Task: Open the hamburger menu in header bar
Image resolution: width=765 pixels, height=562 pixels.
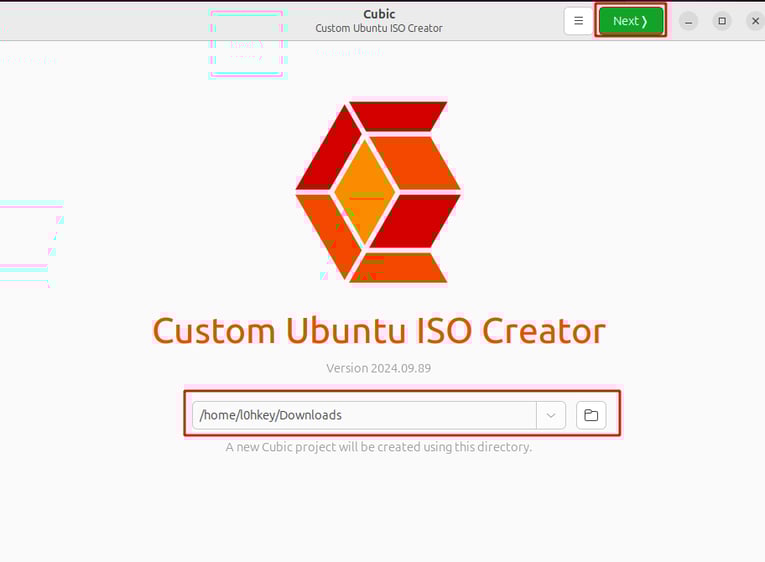Action: pyautogui.click(x=578, y=21)
